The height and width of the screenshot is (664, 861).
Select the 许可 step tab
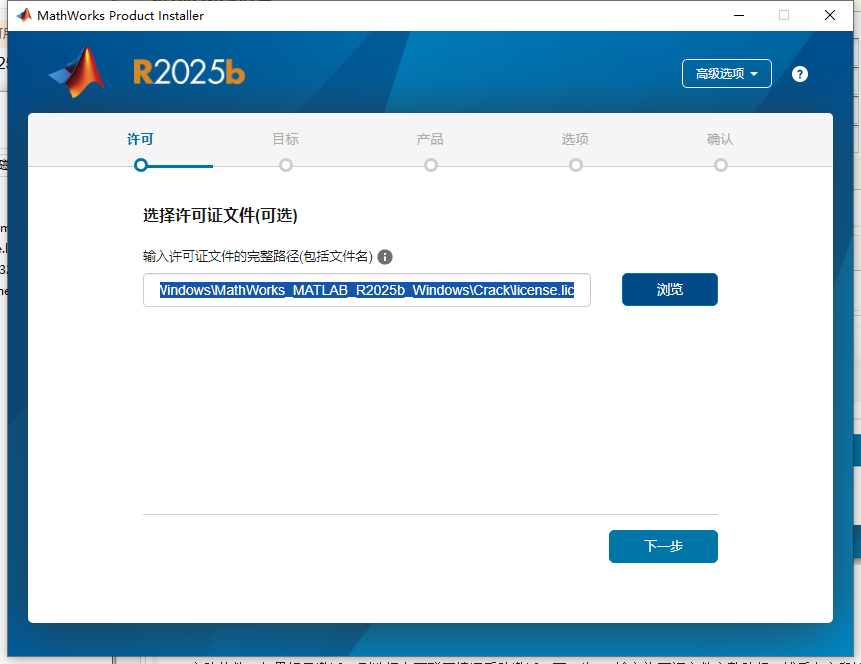(x=141, y=140)
